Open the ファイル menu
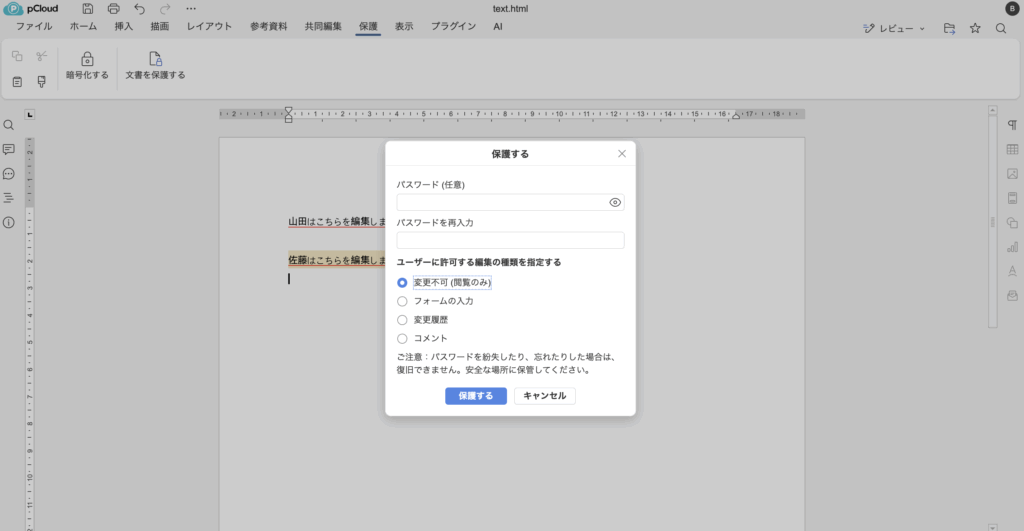This screenshot has width=1024, height=531. pyautogui.click(x=34, y=27)
